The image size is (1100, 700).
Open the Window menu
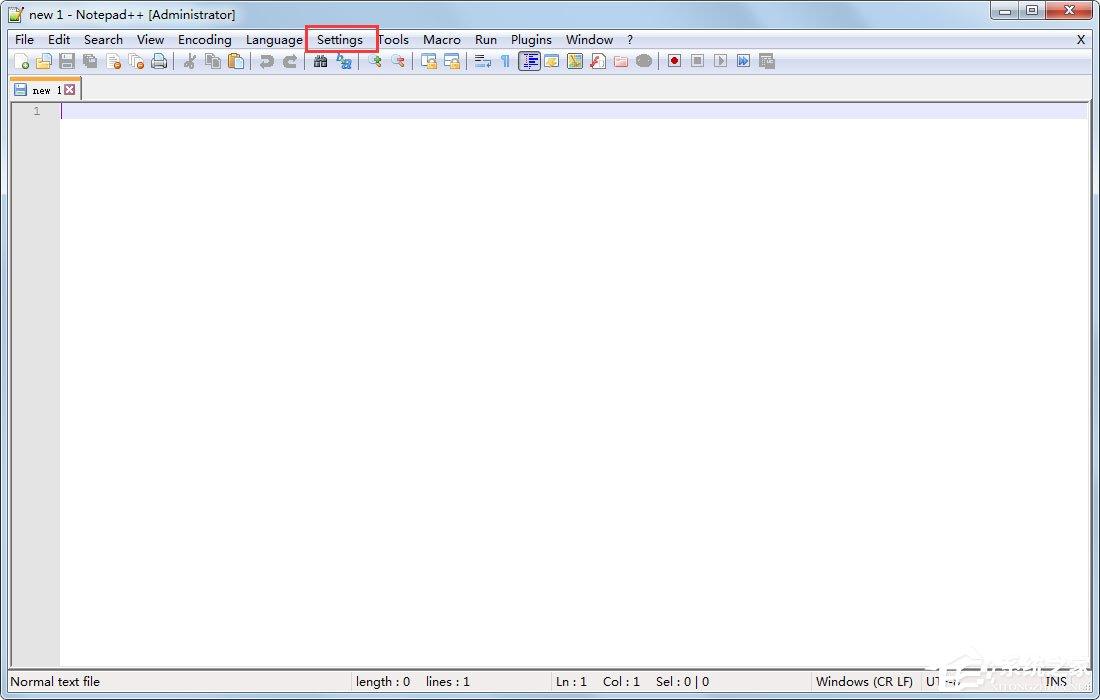(x=589, y=40)
